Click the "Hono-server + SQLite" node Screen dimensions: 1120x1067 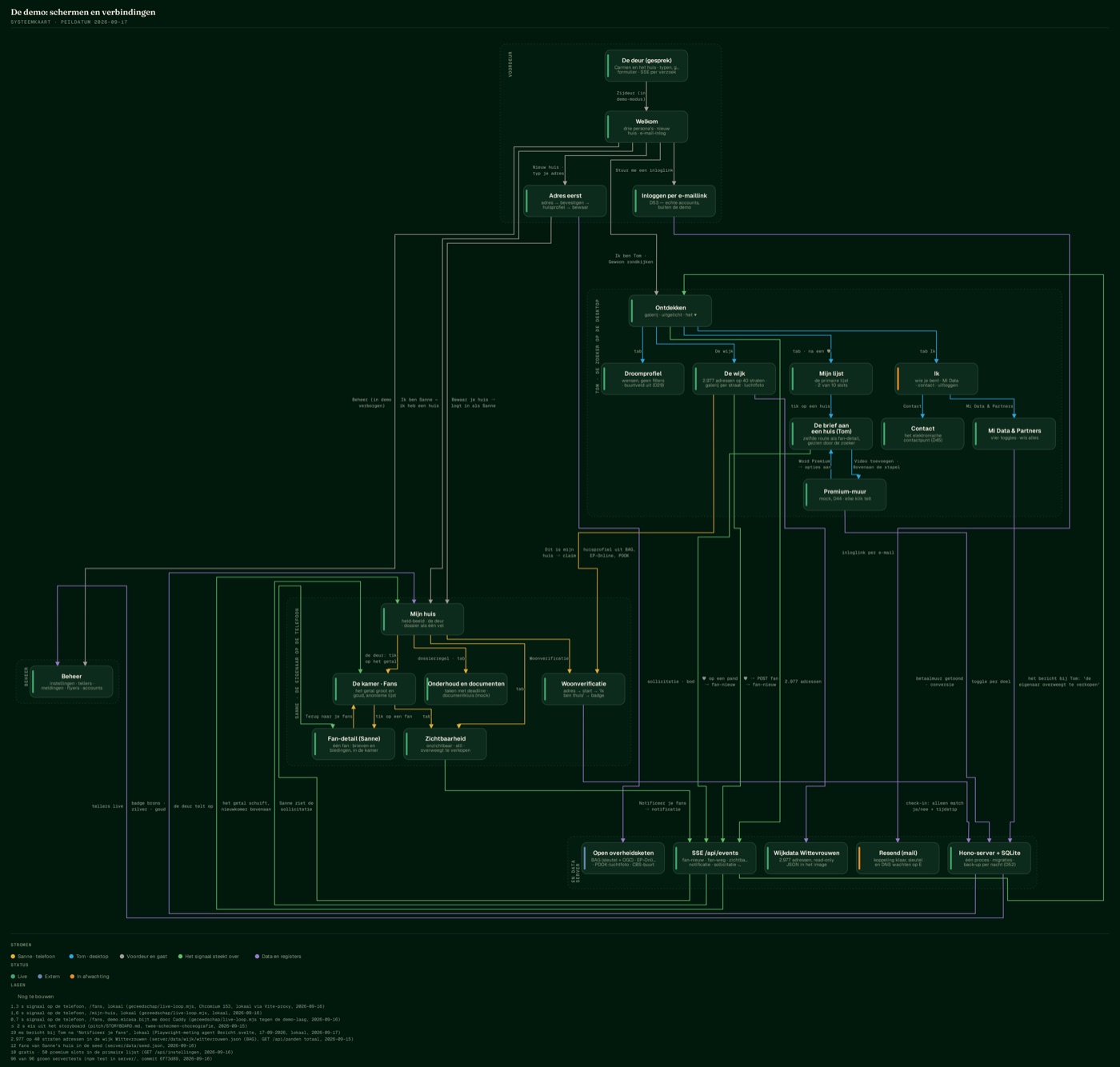click(x=990, y=858)
